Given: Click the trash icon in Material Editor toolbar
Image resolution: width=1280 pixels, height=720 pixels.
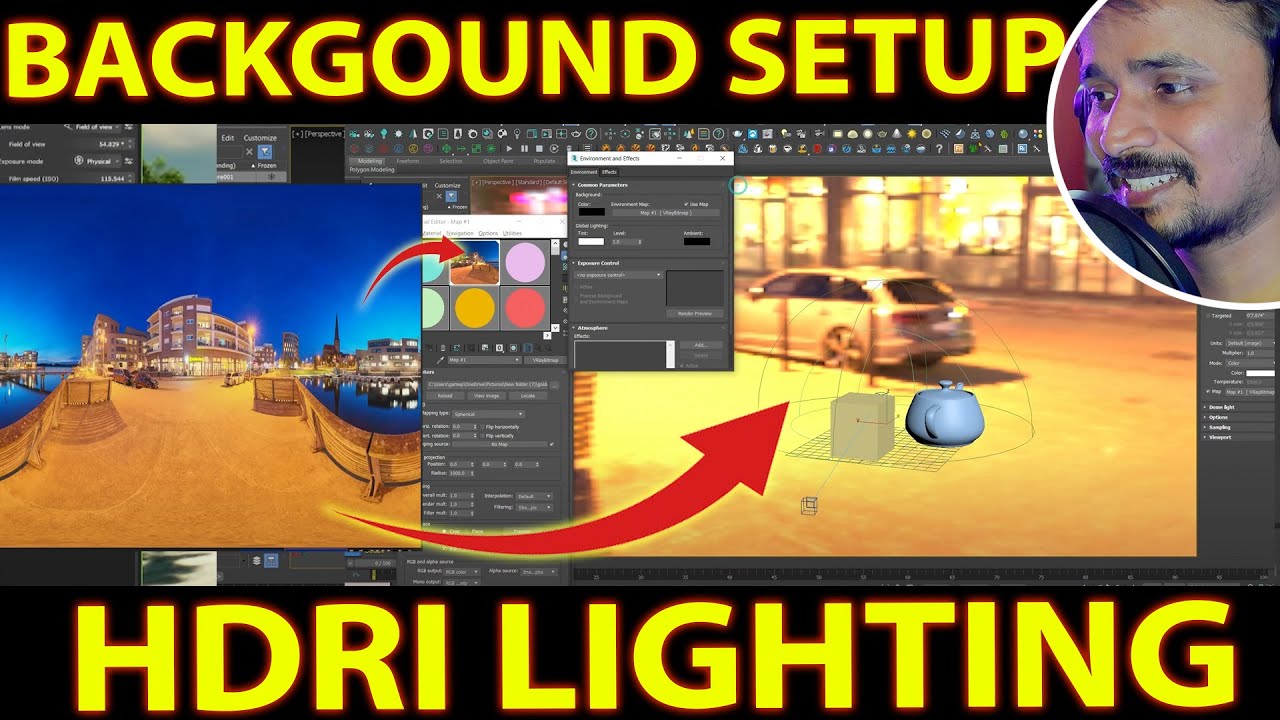Looking at the screenshot, I should click(443, 347).
